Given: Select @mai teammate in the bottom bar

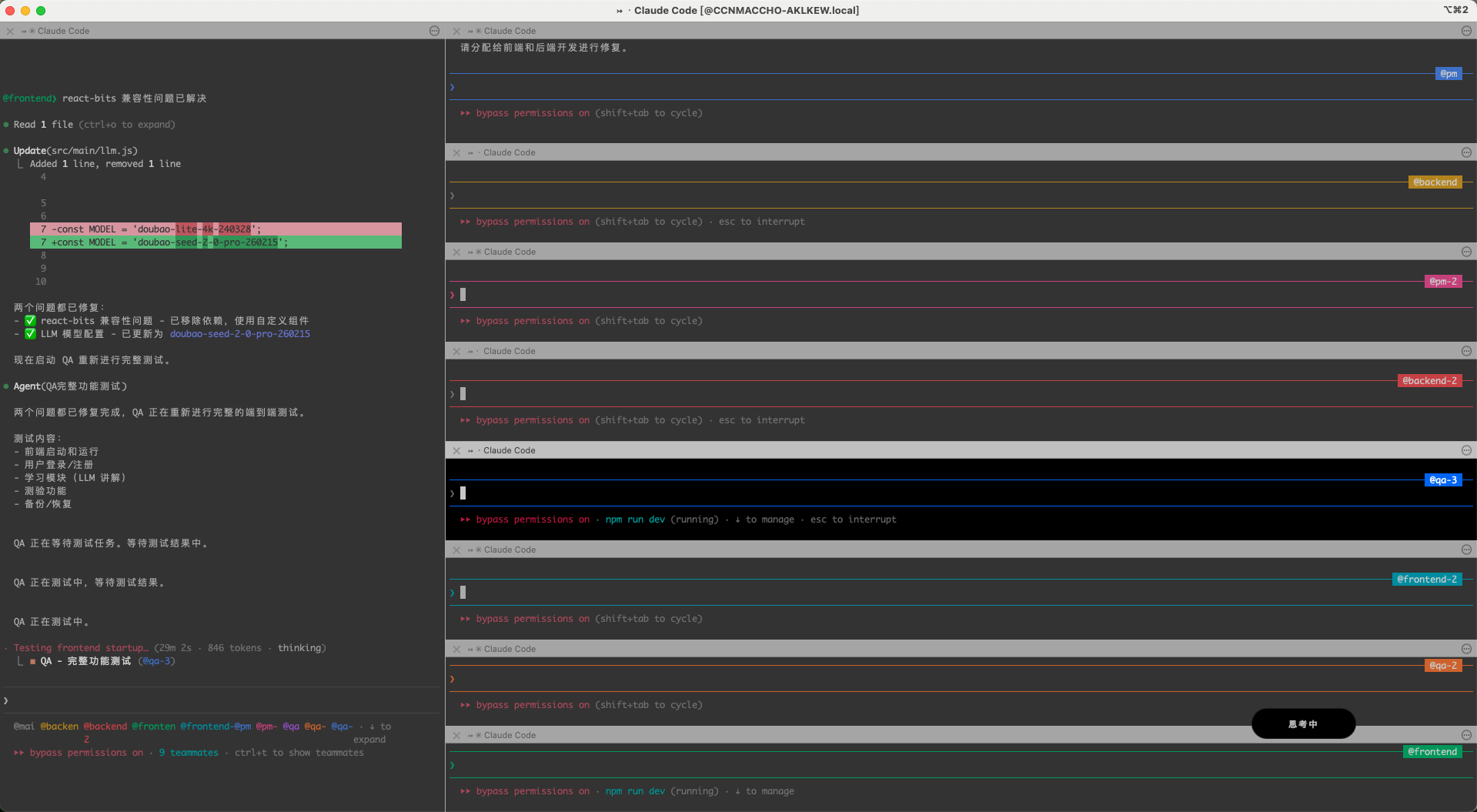Looking at the screenshot, I should 24,727.
